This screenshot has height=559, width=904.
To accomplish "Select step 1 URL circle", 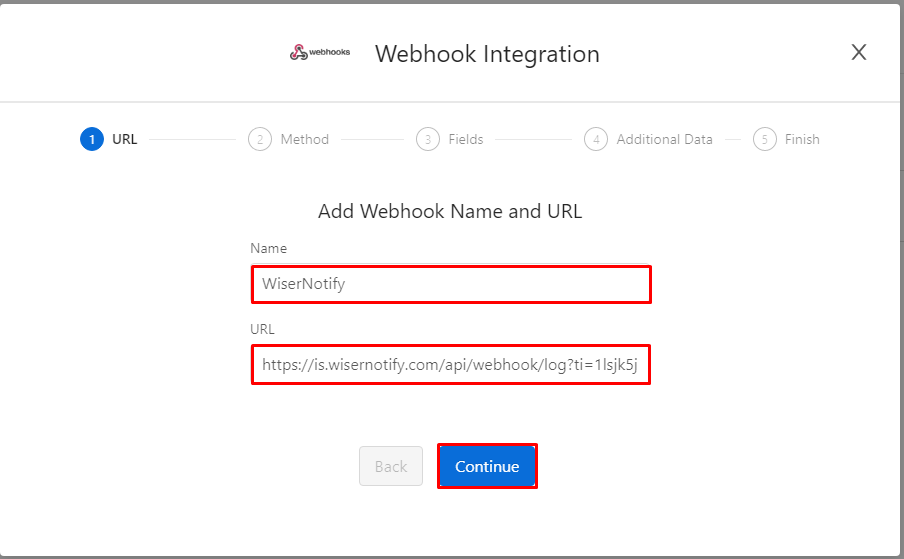I will pos(92,139).
